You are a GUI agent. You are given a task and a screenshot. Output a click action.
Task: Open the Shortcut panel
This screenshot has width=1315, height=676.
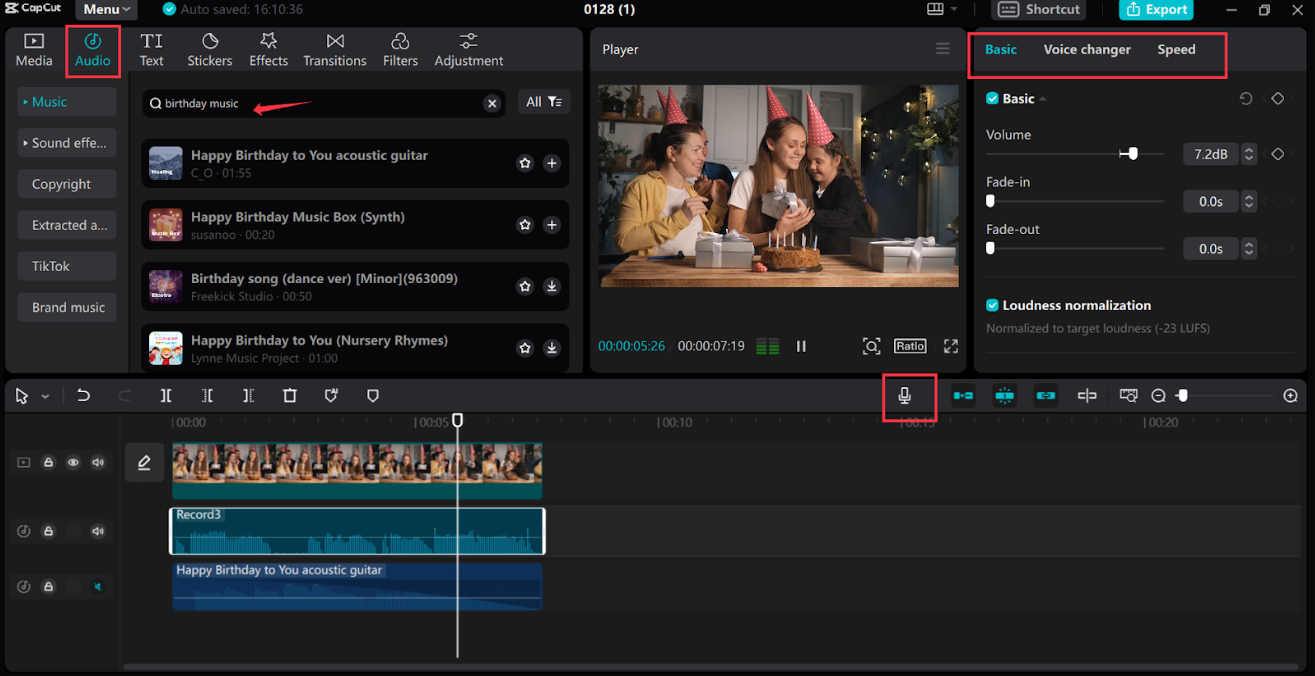click(x=1039, y=9)
